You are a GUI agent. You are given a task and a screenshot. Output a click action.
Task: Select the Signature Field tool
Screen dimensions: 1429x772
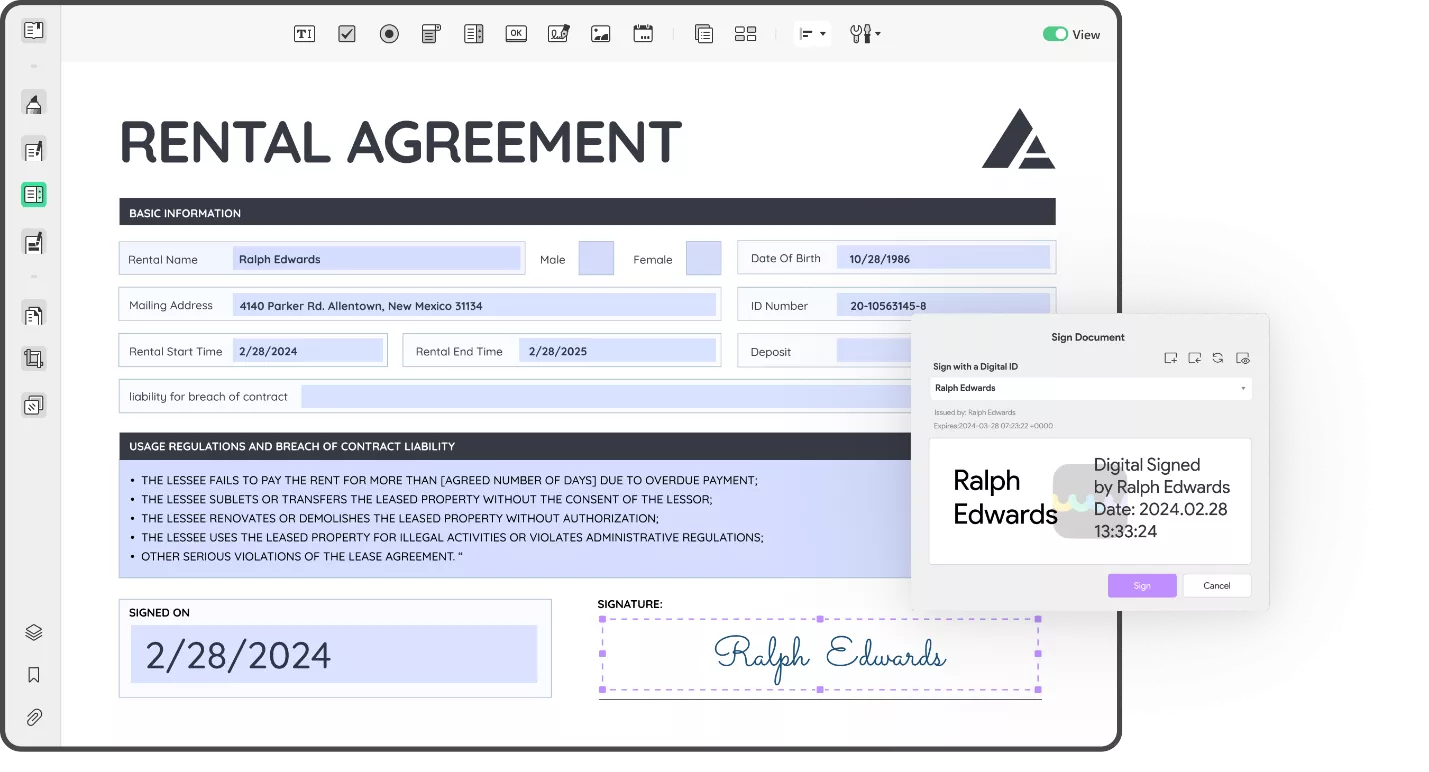coord(558,33)
